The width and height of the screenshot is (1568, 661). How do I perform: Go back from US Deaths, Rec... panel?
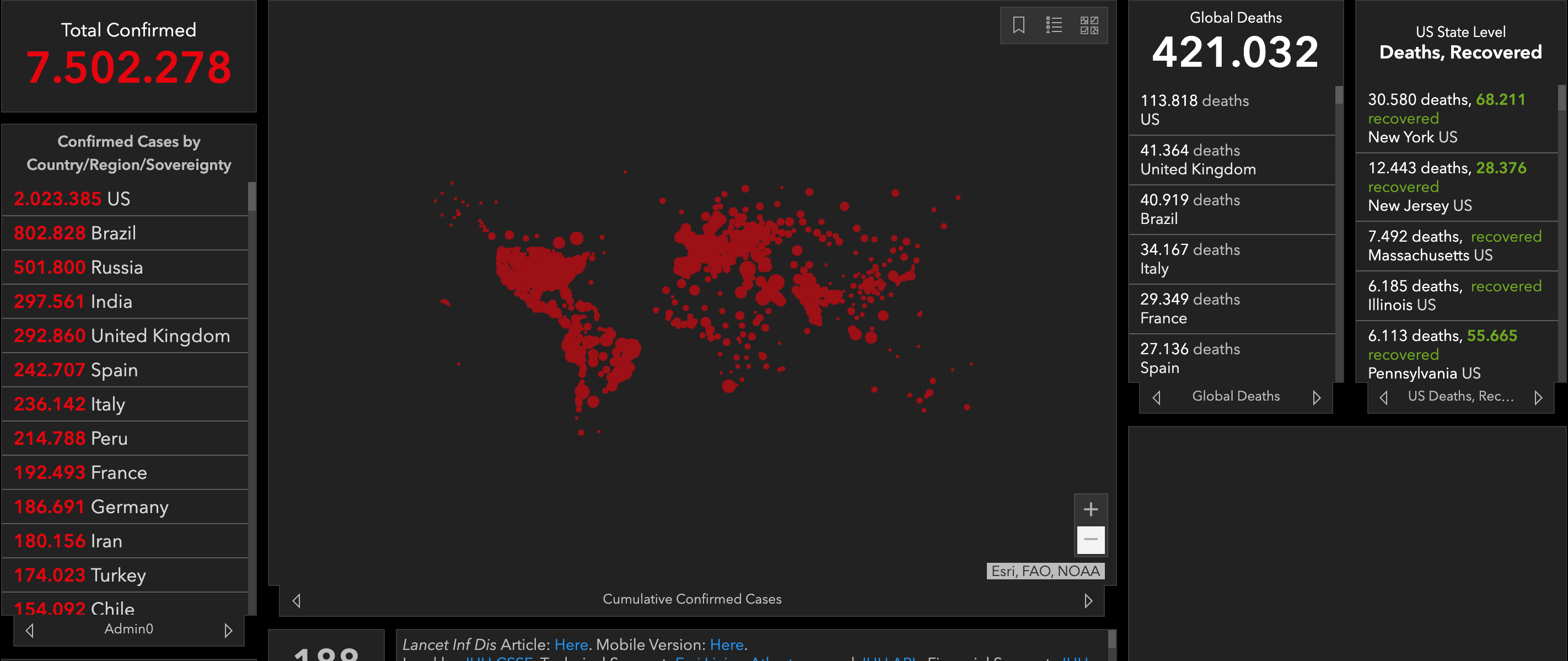[x=1383, y=397]
